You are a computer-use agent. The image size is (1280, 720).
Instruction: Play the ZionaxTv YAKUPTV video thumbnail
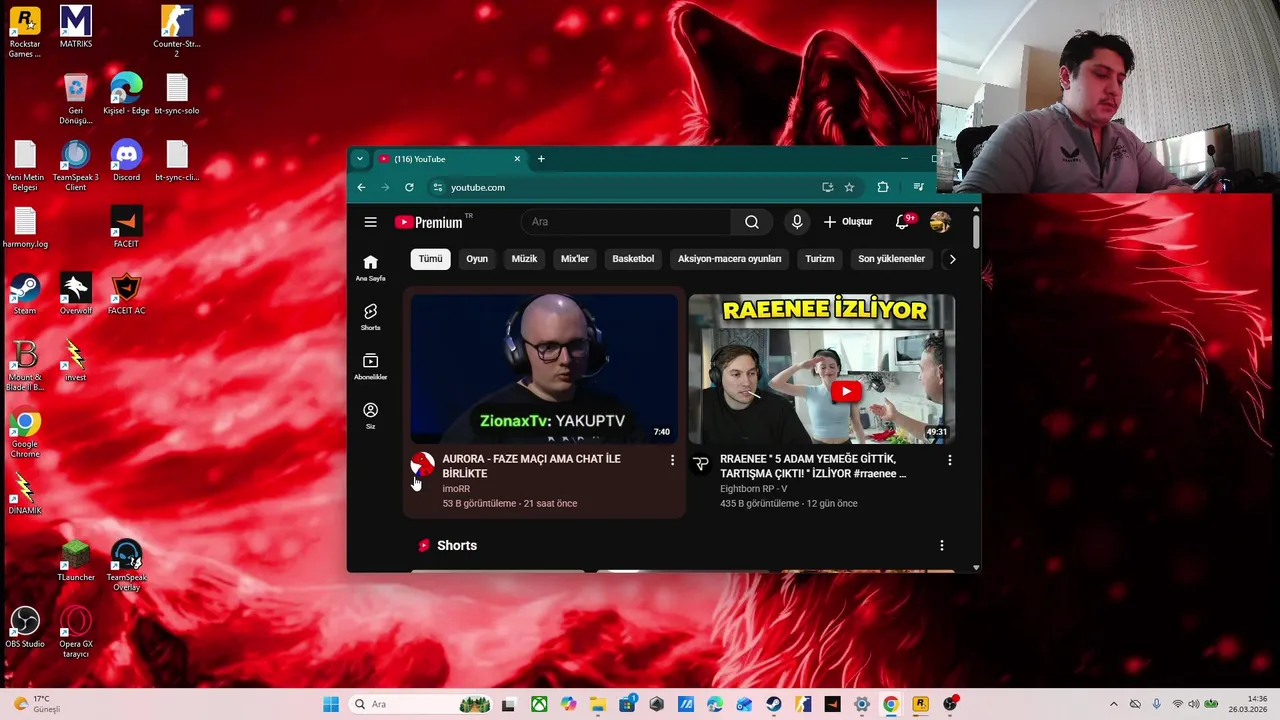pyautogui.click(x=544, y=368)
